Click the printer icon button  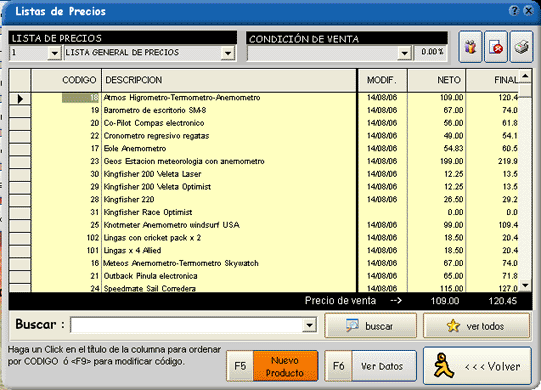[521, 47]
